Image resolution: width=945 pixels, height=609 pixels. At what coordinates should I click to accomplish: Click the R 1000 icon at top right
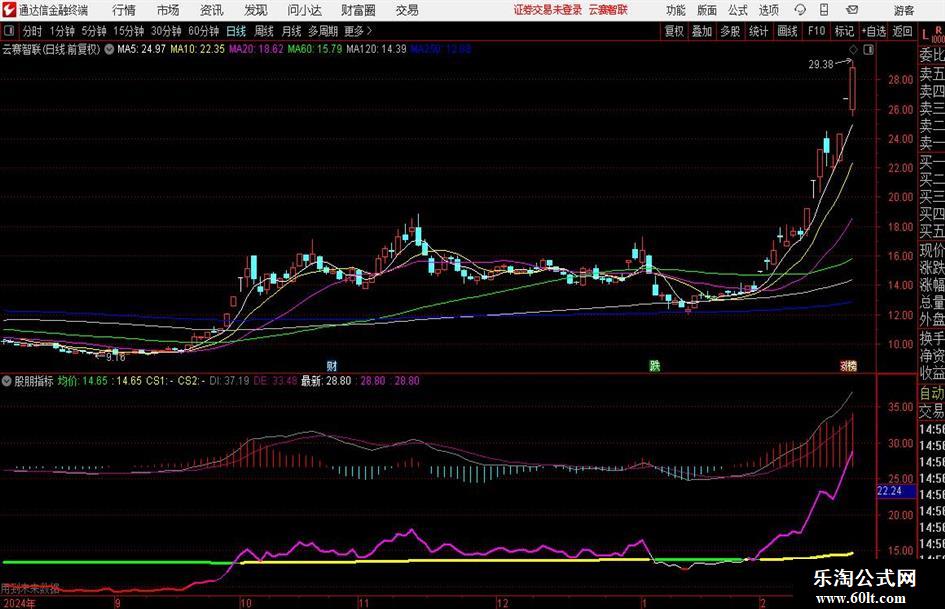click(938, 34)
